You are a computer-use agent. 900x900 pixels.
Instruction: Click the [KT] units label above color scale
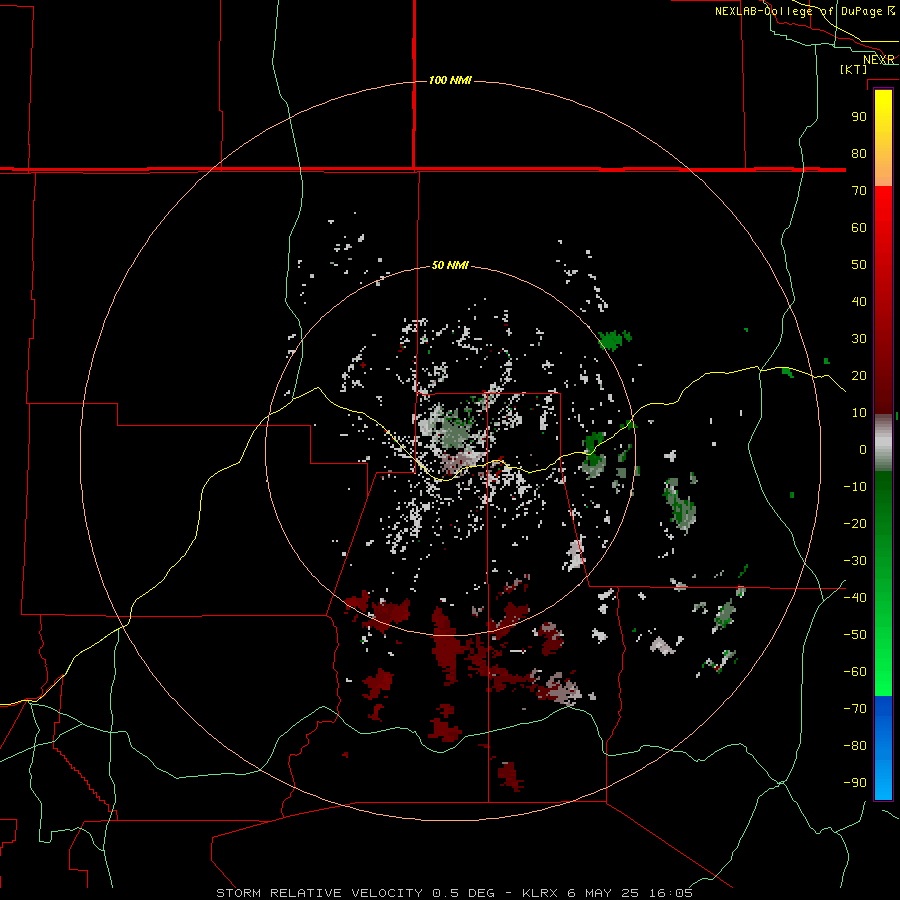click(854, 69)
